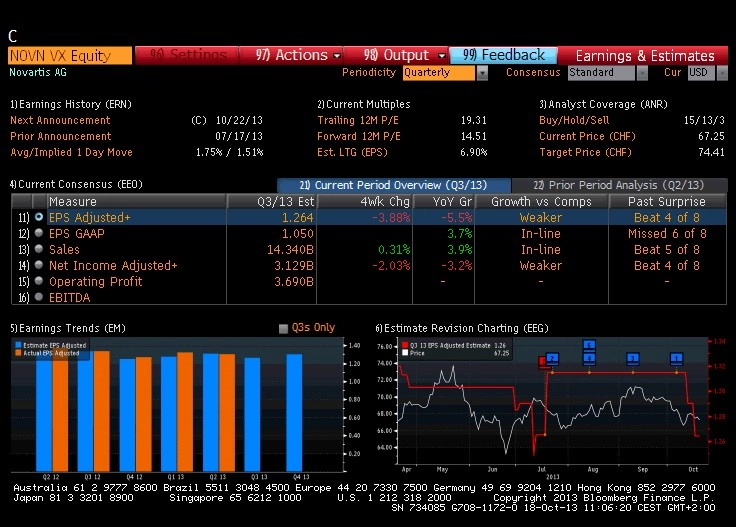Viewport: 736px width, 527px height.
Task: Click the red Q3 13 EPS Adjusted Estimate swatch
Action: (x=405, y=345)
